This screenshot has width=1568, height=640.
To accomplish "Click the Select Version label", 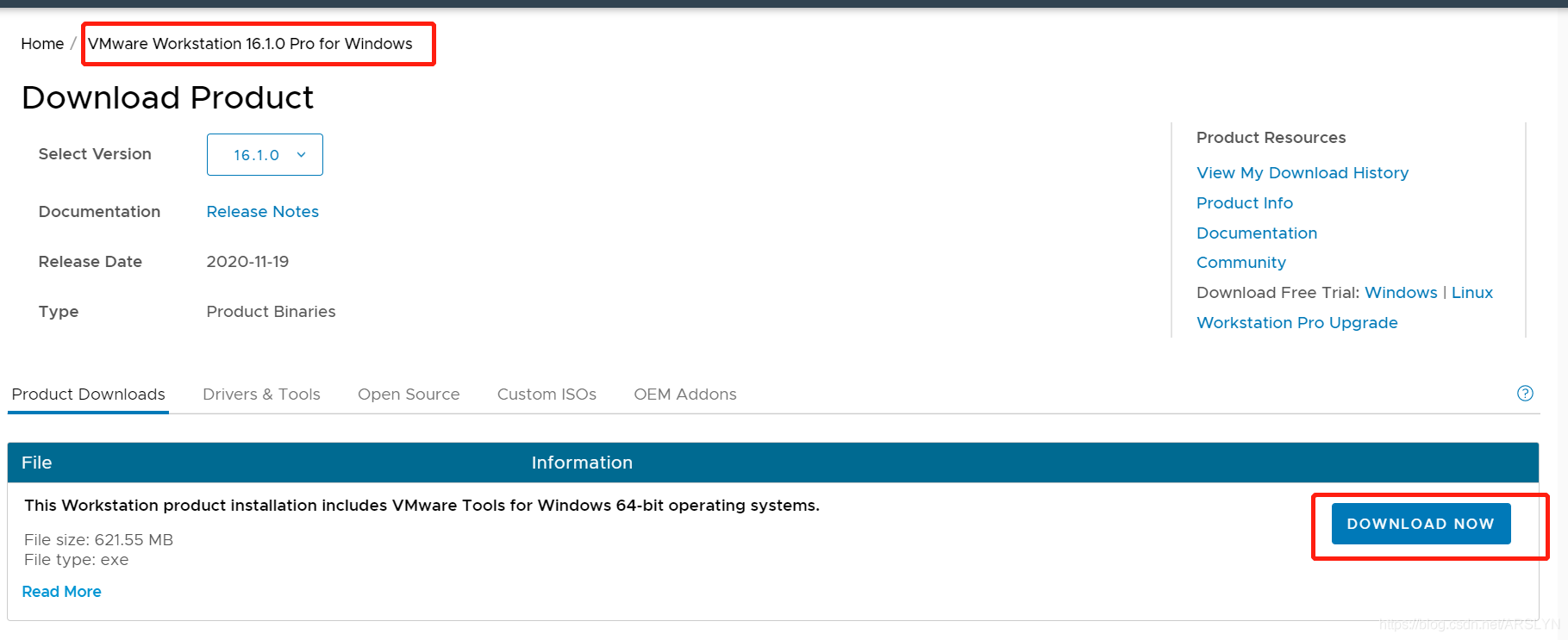I will pyautogui.click(x=95, y=154).
